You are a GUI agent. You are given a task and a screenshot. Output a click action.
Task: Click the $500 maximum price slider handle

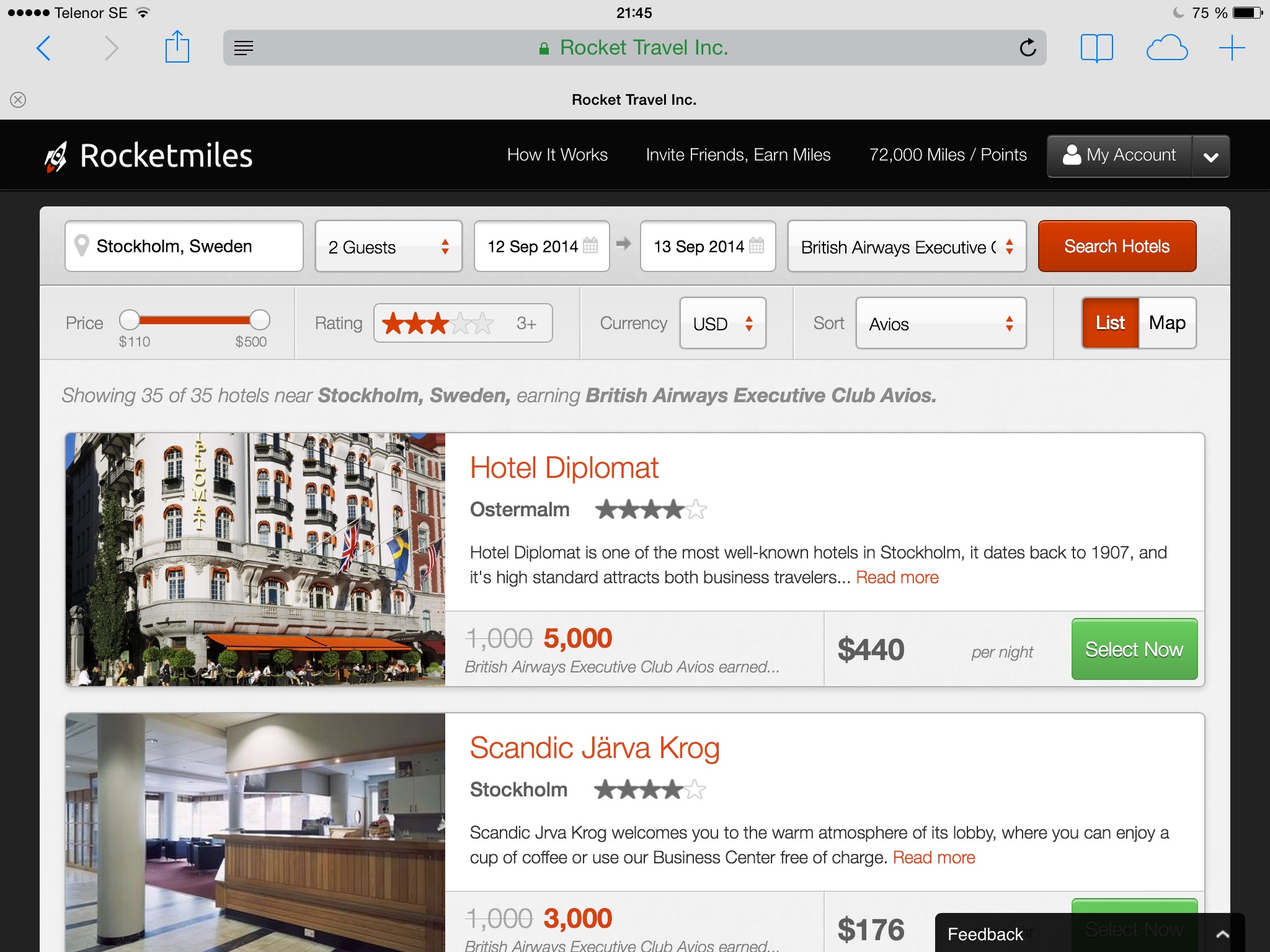[x=260, y=320]
